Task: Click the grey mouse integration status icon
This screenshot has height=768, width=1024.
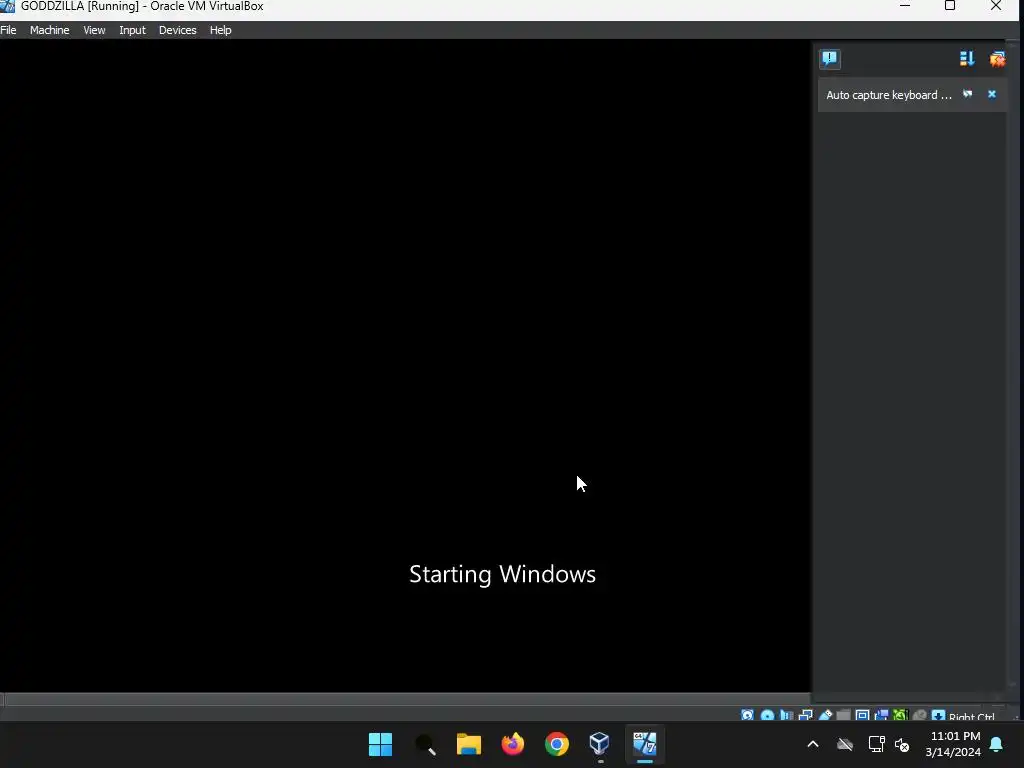Action: click(x=919, y=716)
